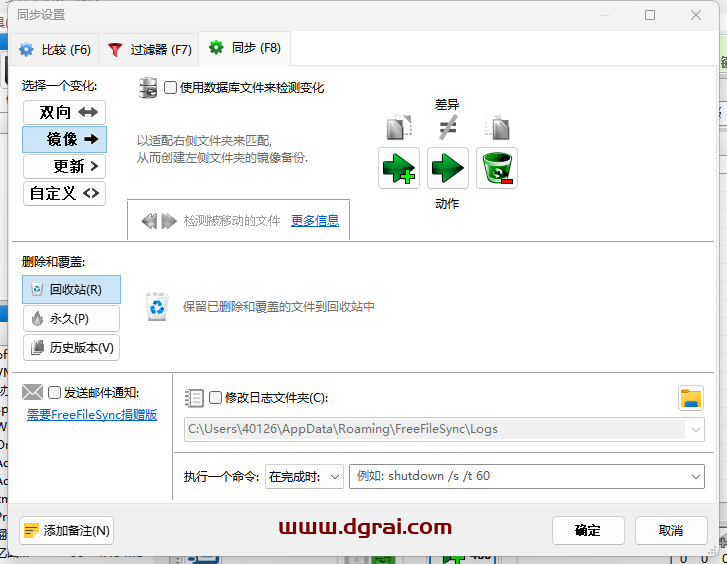Open the 需要FreeFileSync捐赠版 link
The image size is (727, 564).
92,415
